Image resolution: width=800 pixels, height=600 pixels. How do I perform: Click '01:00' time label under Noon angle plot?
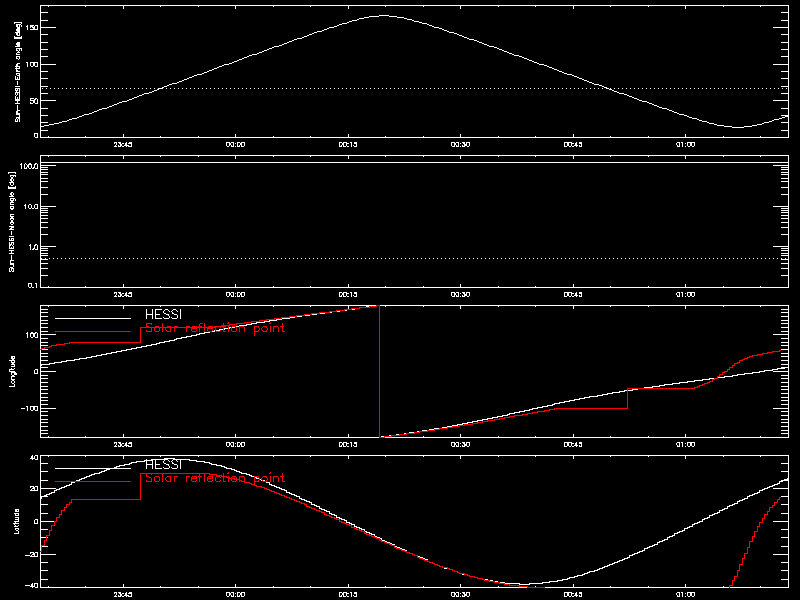685,294
